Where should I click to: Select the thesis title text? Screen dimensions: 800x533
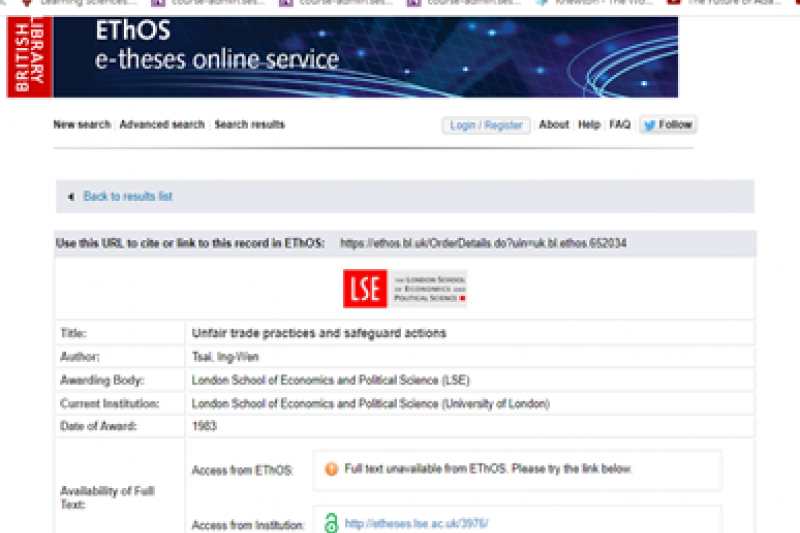pyautogui.click(x=319, y=333)
